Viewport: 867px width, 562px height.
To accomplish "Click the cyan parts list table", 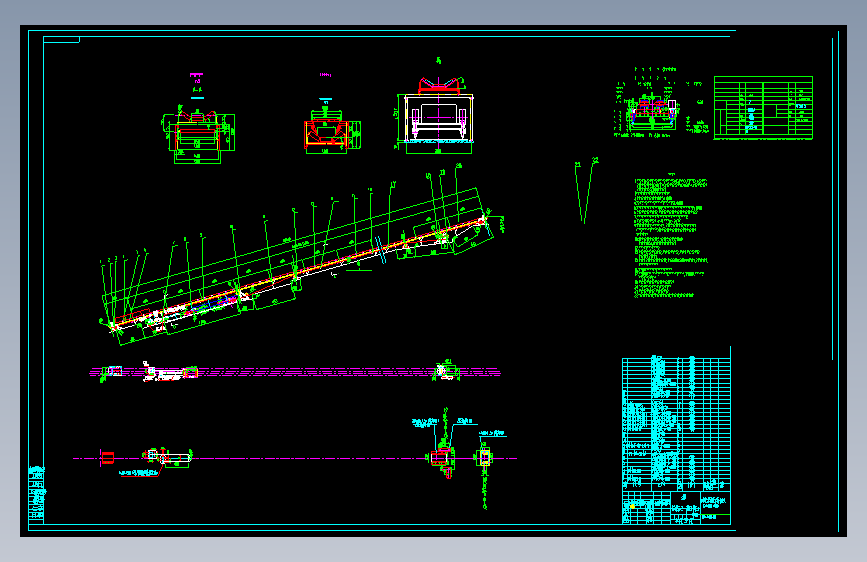I will tap(676, 423).
